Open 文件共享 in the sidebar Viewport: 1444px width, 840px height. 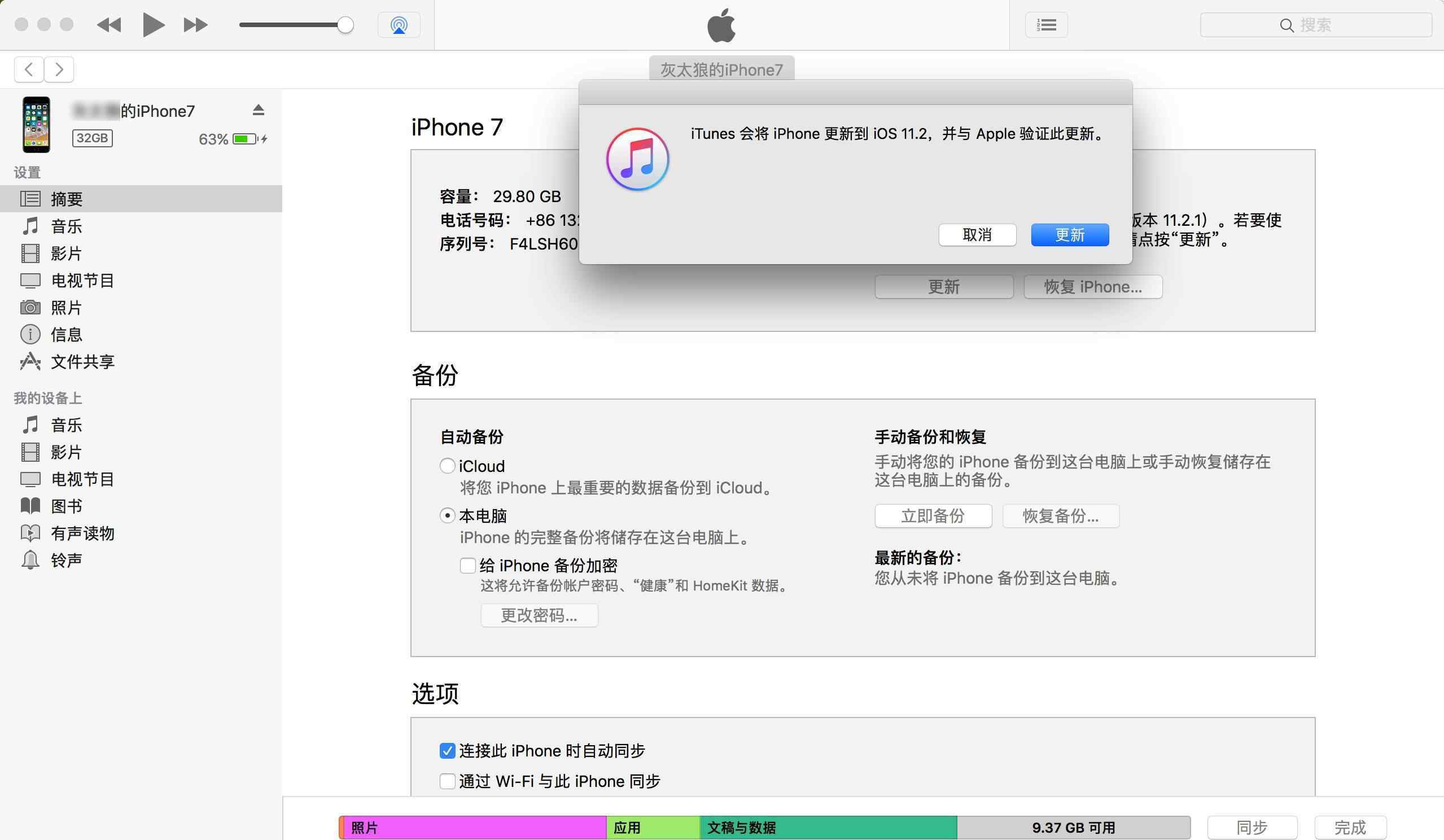pos(141,361)
